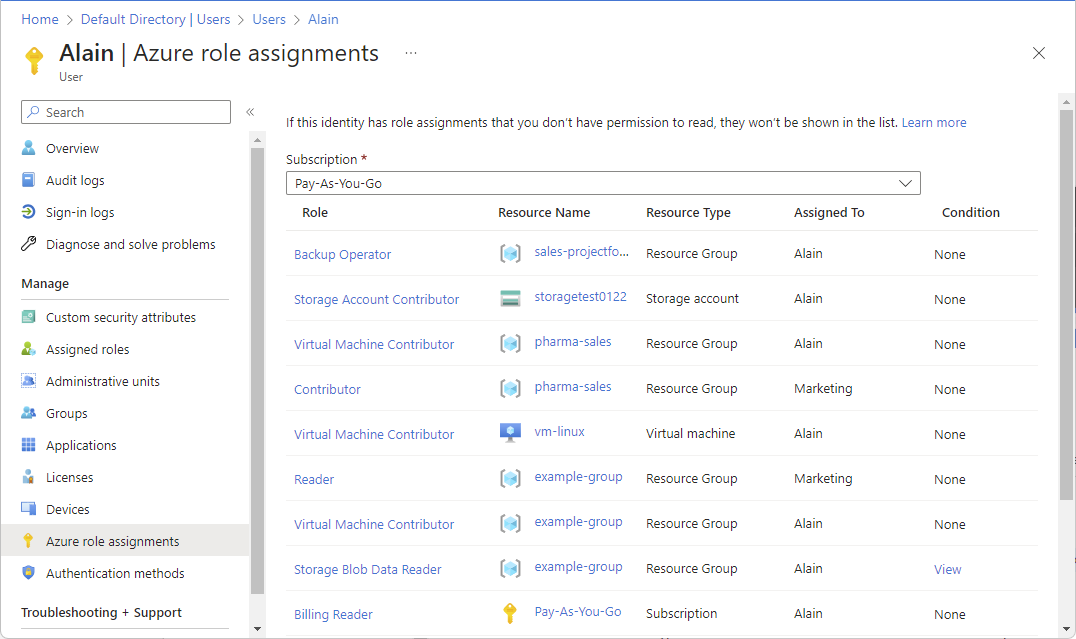Click the Audit logs icon
1076x639 pixels.
click(29, 180)
